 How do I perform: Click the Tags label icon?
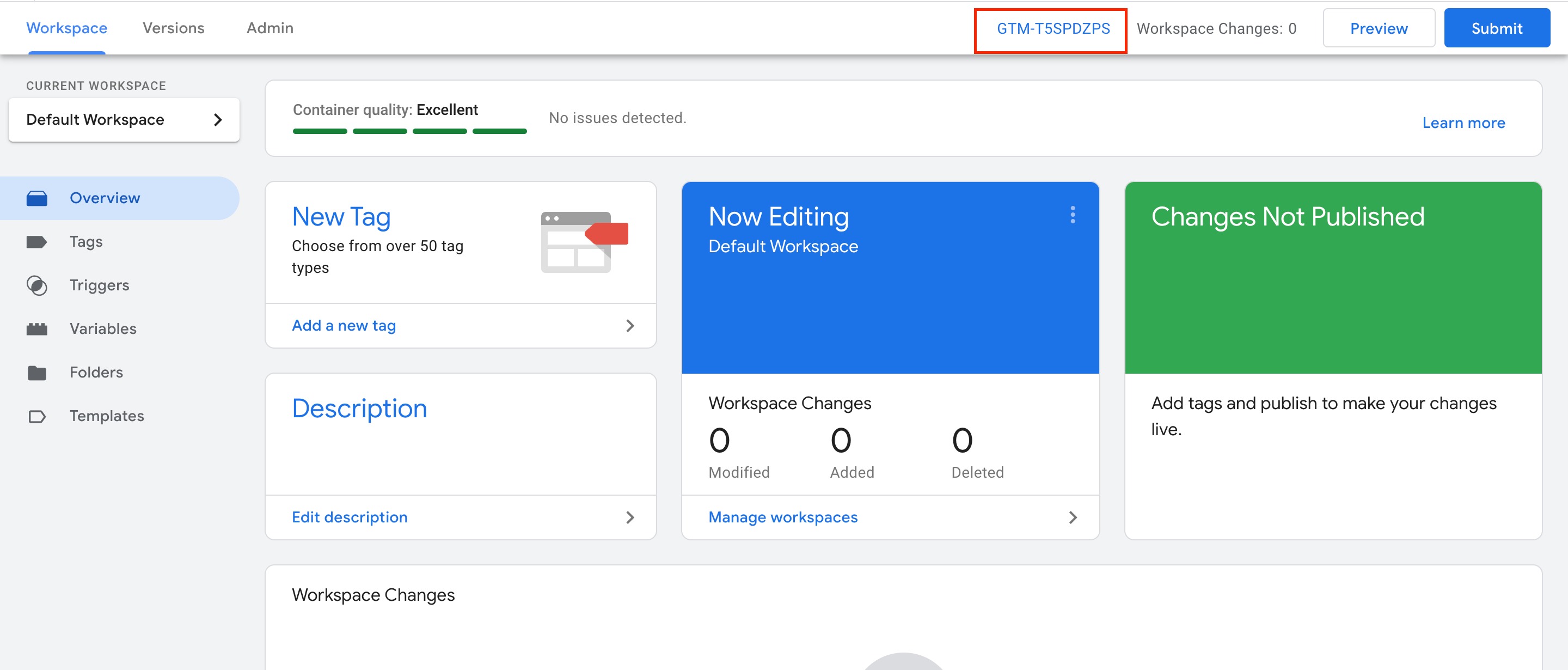(x=36, y=242)
